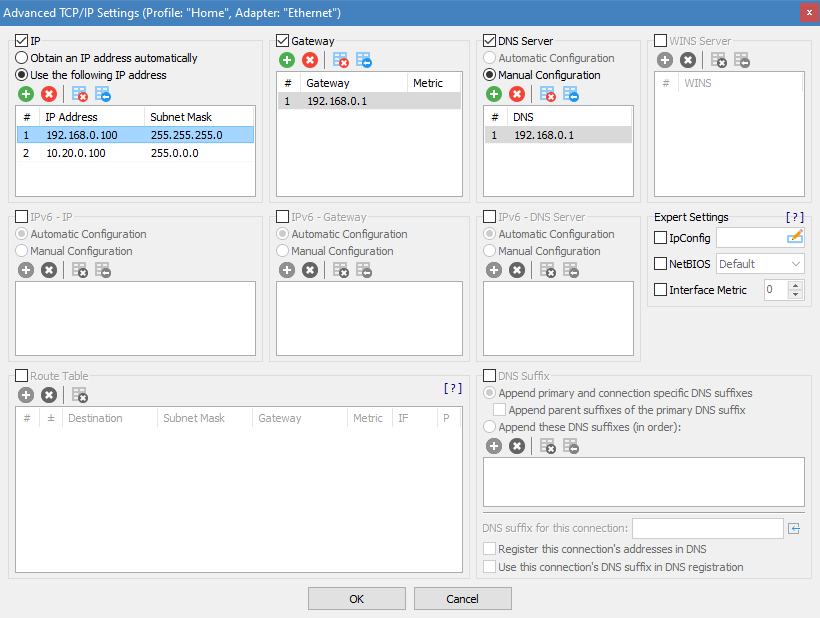This screenshot has width=820, height=618.
Task: Enable the WINS Server checkbox
Action: pyautogui.click(x=660, y=41)
